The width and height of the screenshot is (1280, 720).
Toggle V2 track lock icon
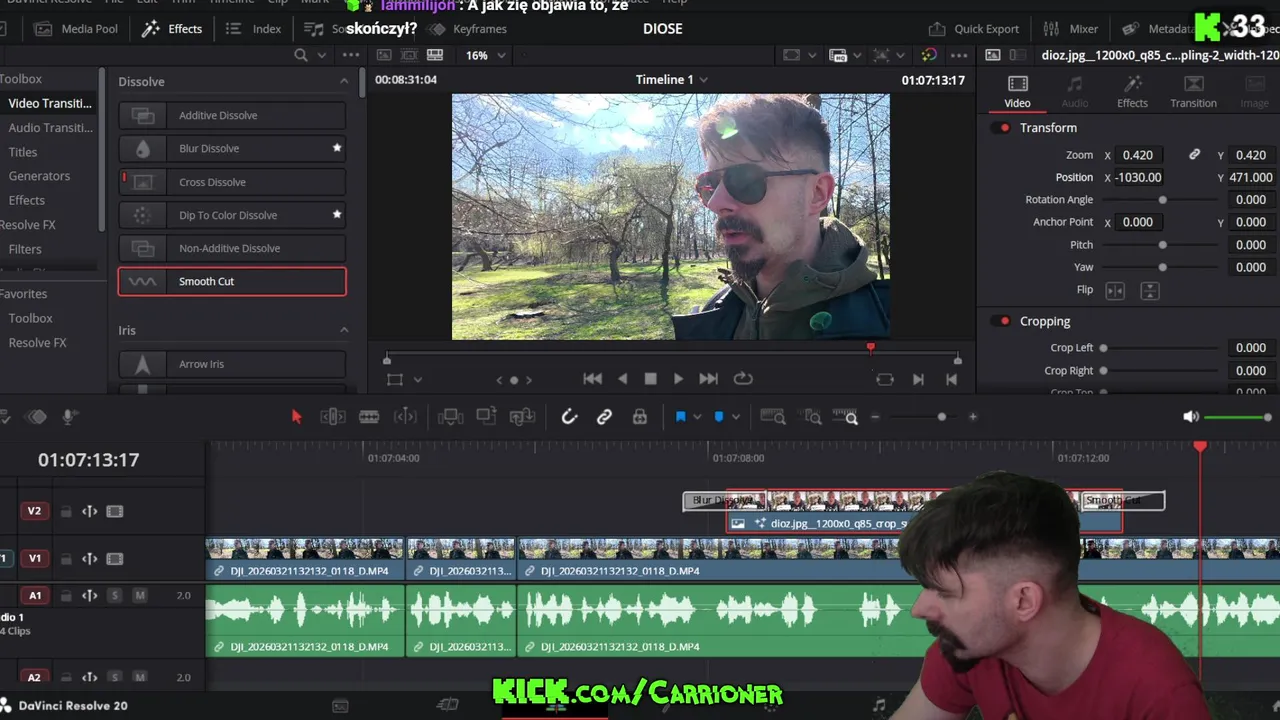pos(66,511)
